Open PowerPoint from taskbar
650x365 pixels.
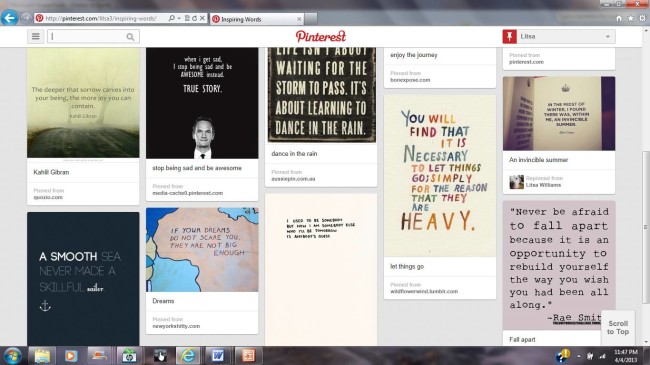247,356
